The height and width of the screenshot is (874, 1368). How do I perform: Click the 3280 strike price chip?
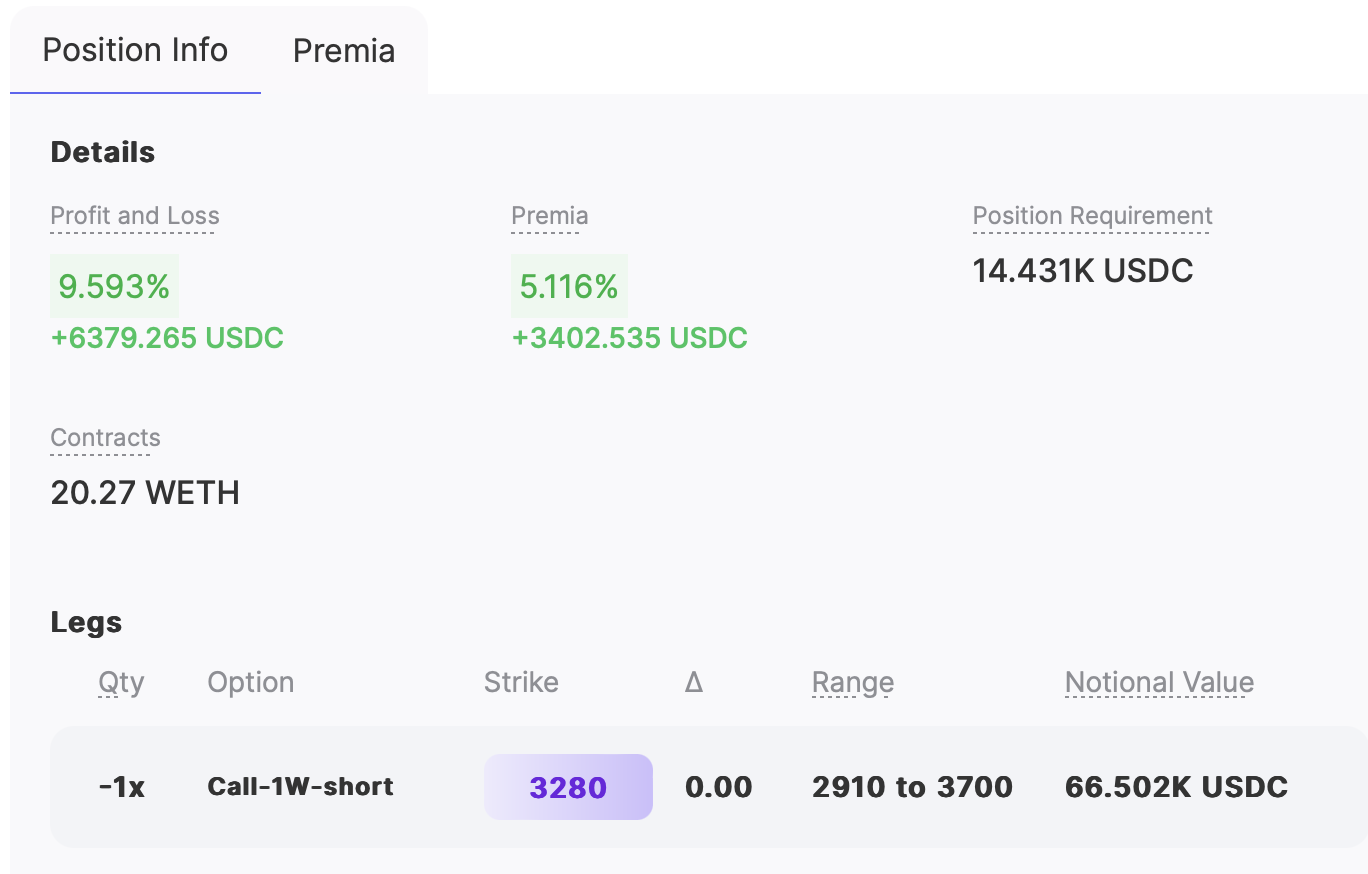pos(568,787)
